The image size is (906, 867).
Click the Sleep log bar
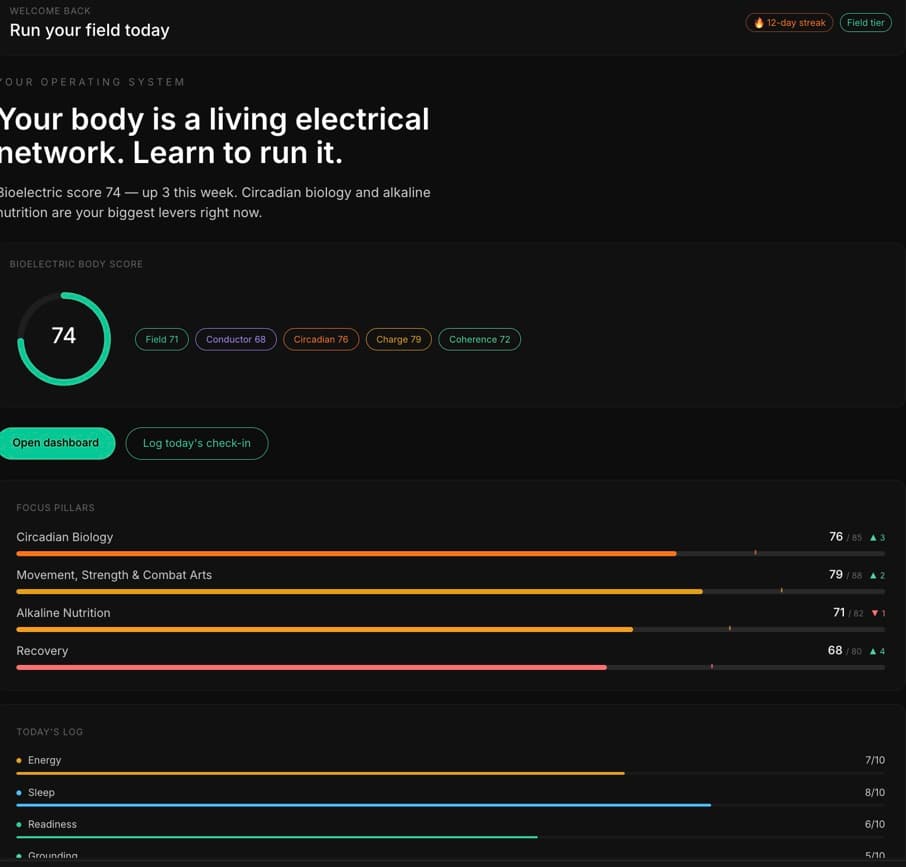(451, 805)
